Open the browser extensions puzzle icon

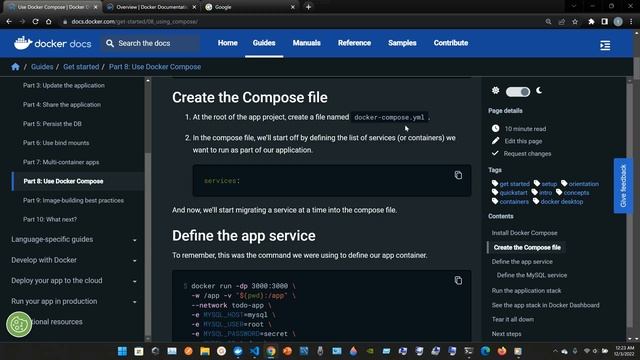(x=591, y=22)
